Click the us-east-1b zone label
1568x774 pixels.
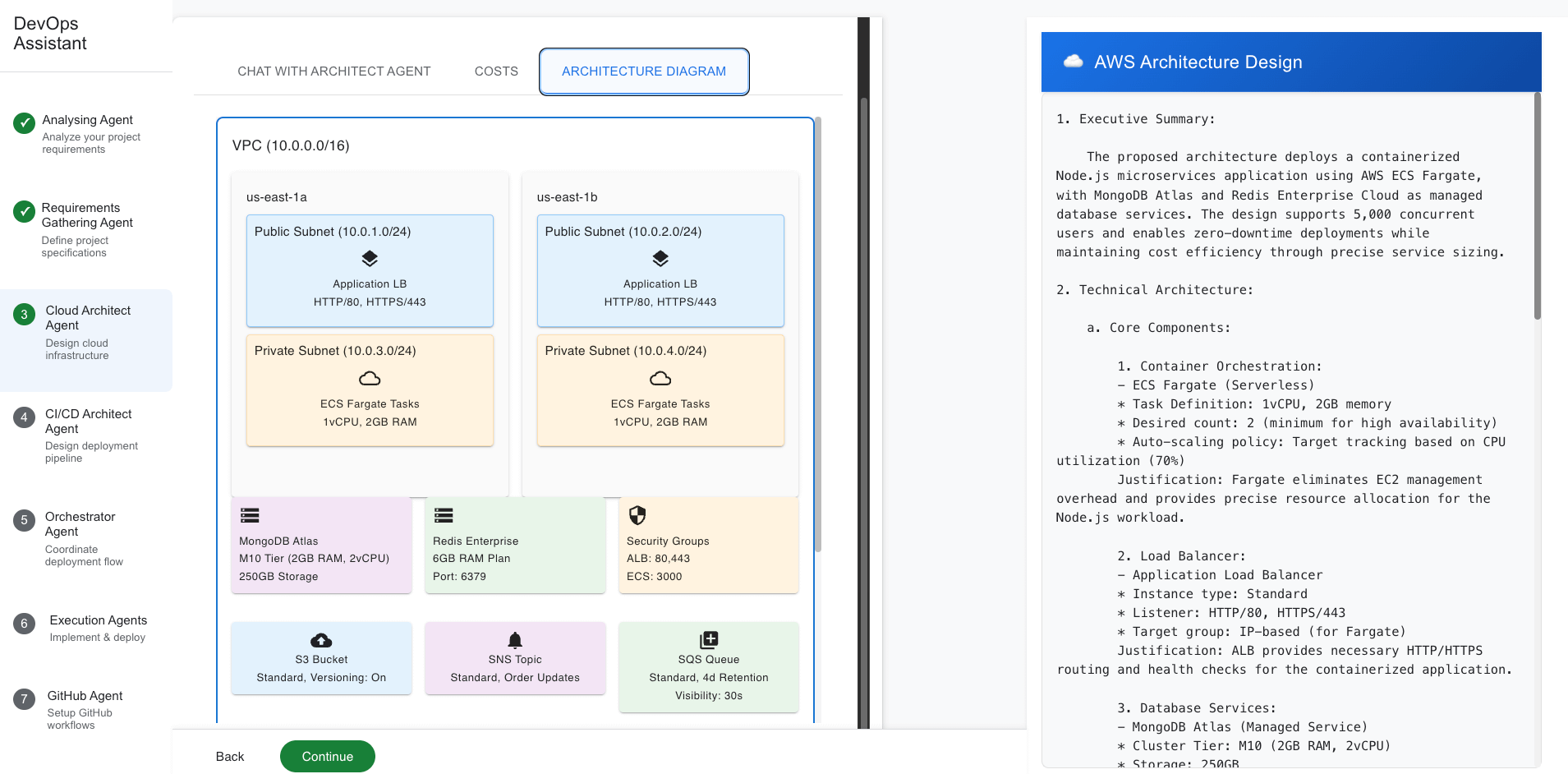pos(568,197)
